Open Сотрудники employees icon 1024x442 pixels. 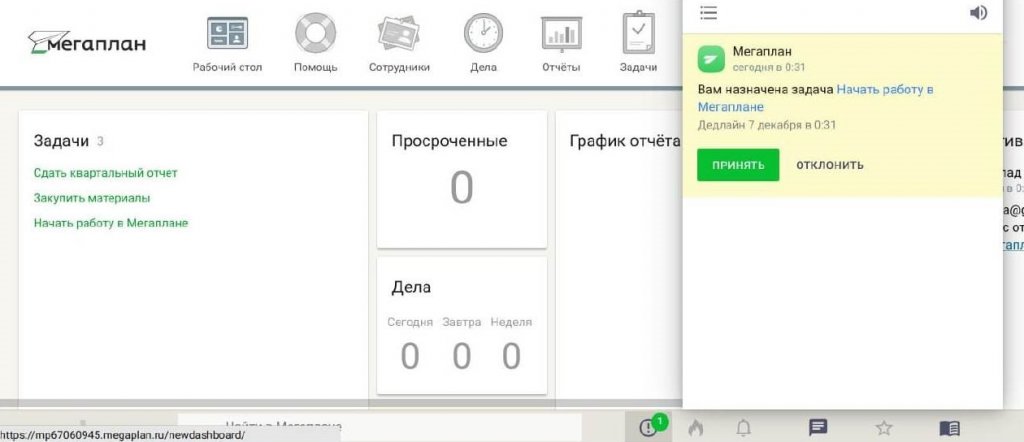tap(399, 33)
